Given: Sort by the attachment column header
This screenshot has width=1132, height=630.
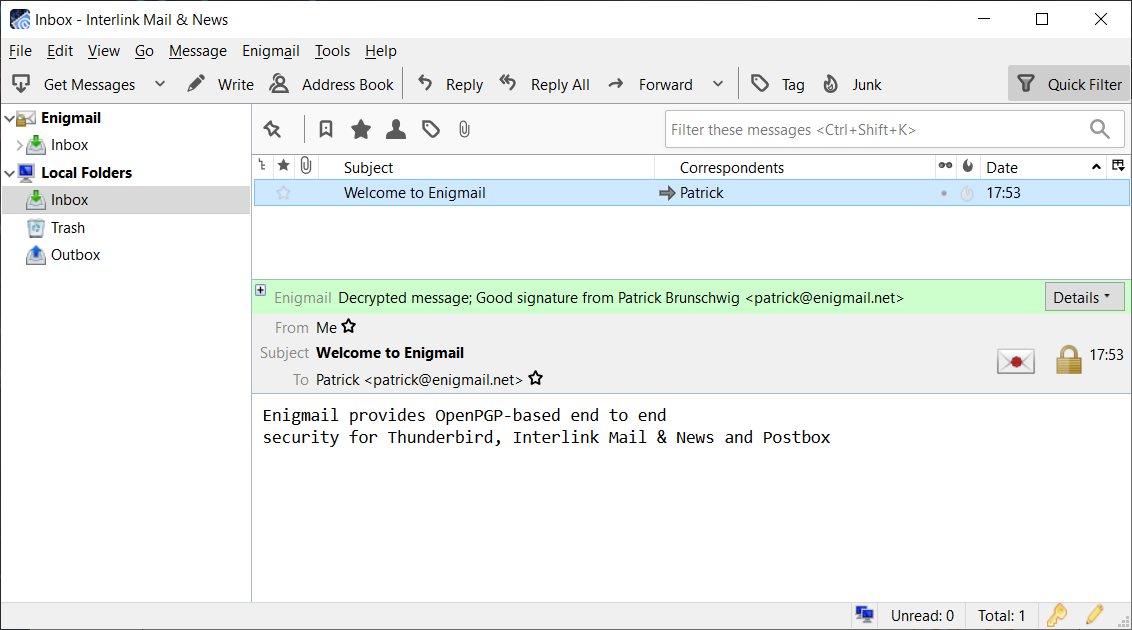Looking at the screenshot, I should click(x=306, y=167).
